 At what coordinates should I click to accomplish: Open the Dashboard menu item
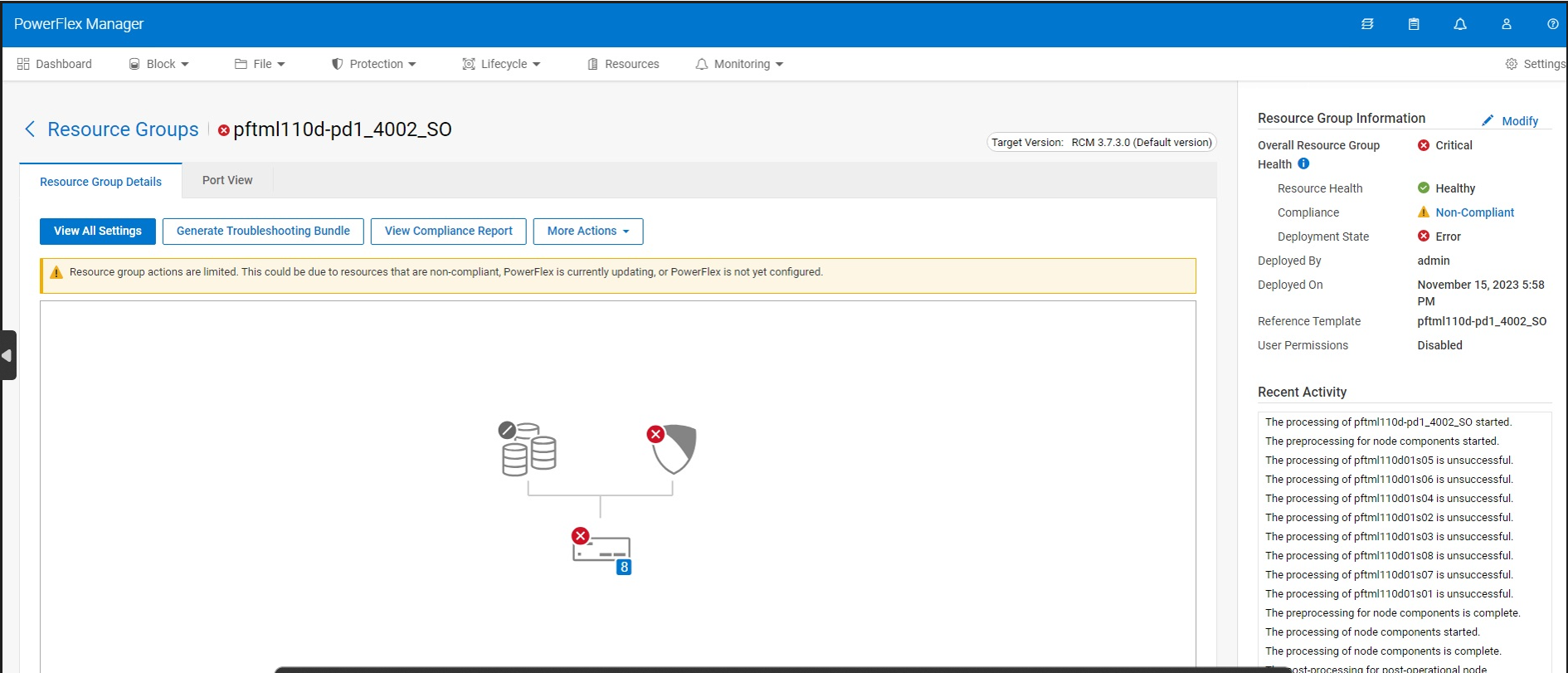pyautogui.click(x=55, y=64)
